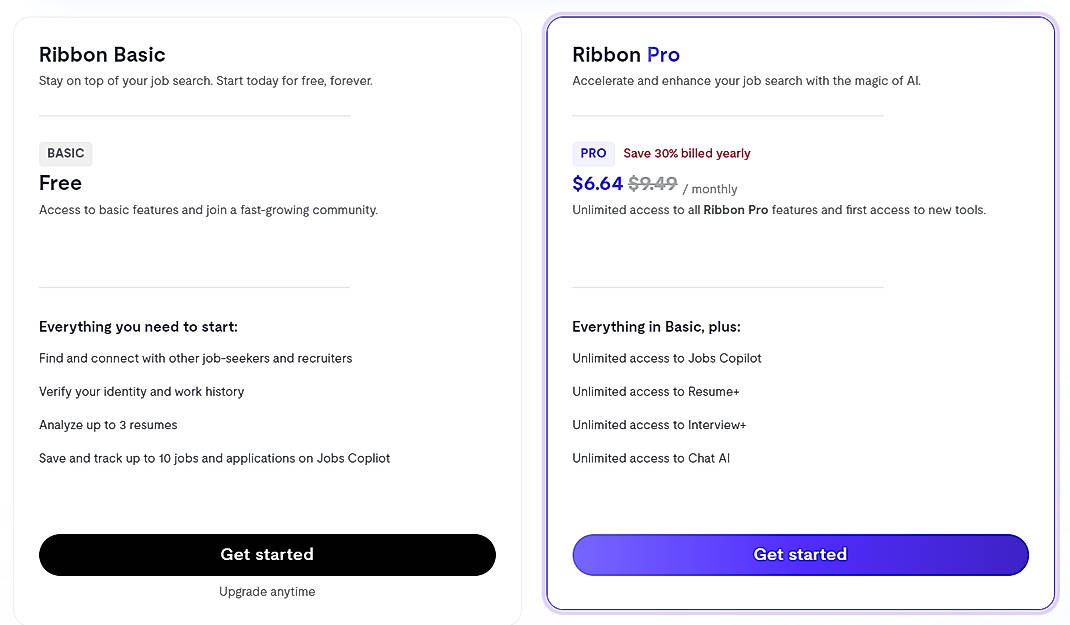Select the Free price label
1070x625 pixels.
pyautogui.click(x=60, y=183)
